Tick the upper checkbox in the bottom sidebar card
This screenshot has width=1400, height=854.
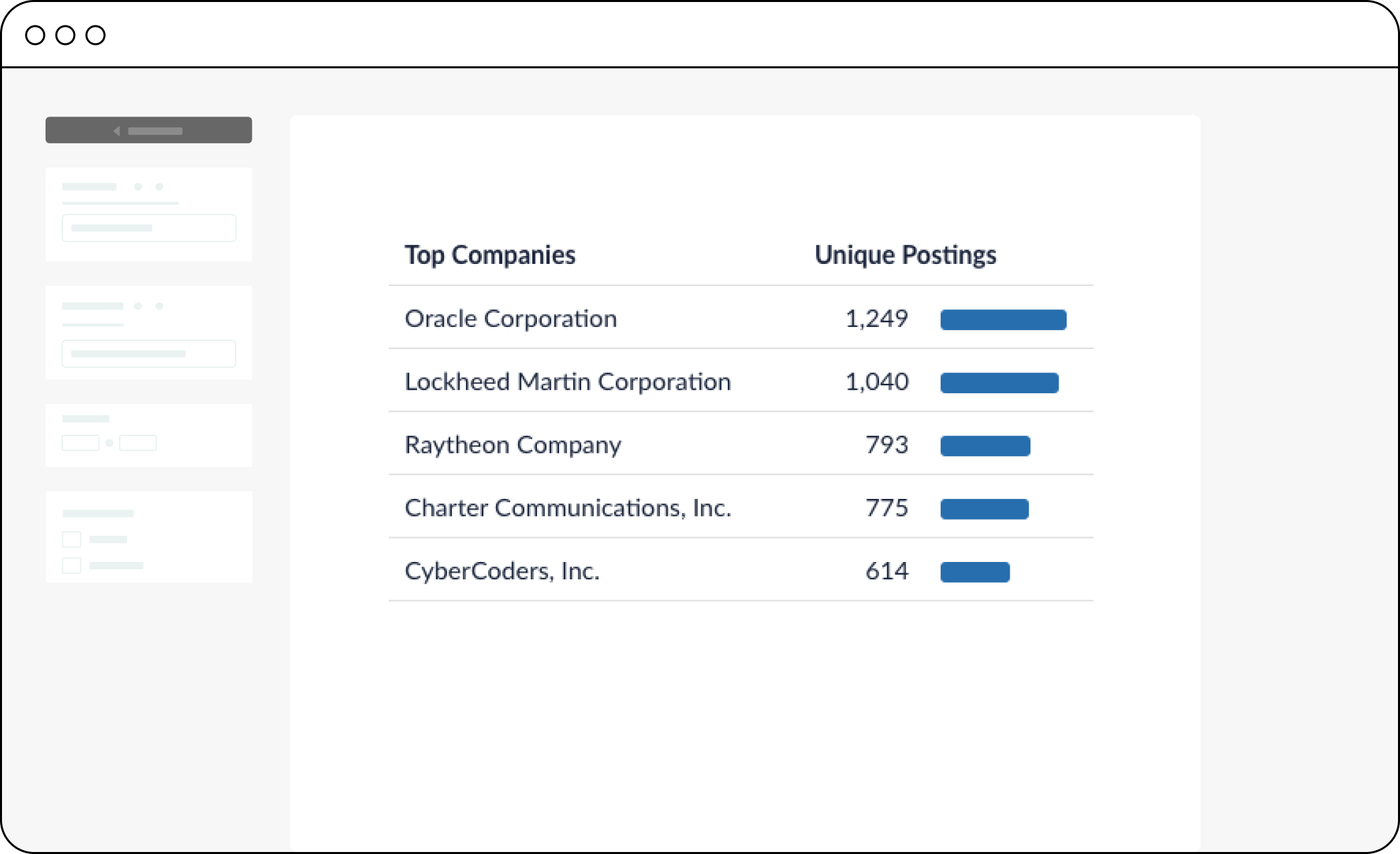click(72, 539)
